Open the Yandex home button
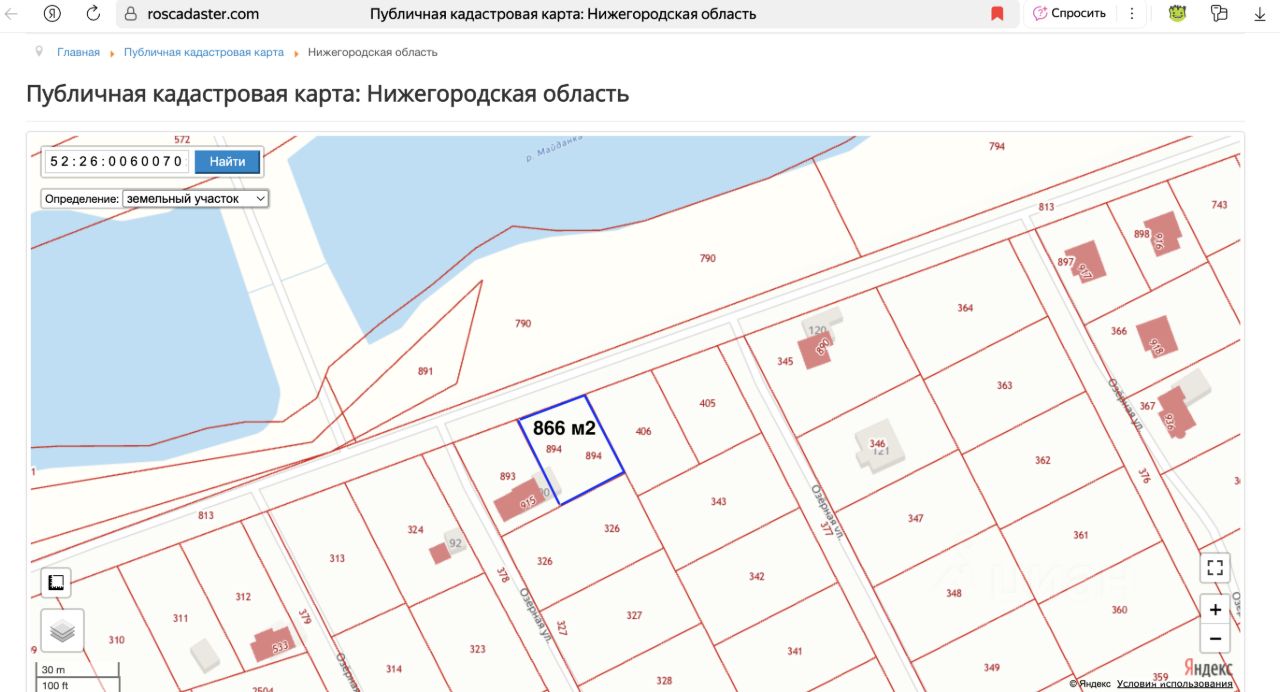 pos(52,14)
